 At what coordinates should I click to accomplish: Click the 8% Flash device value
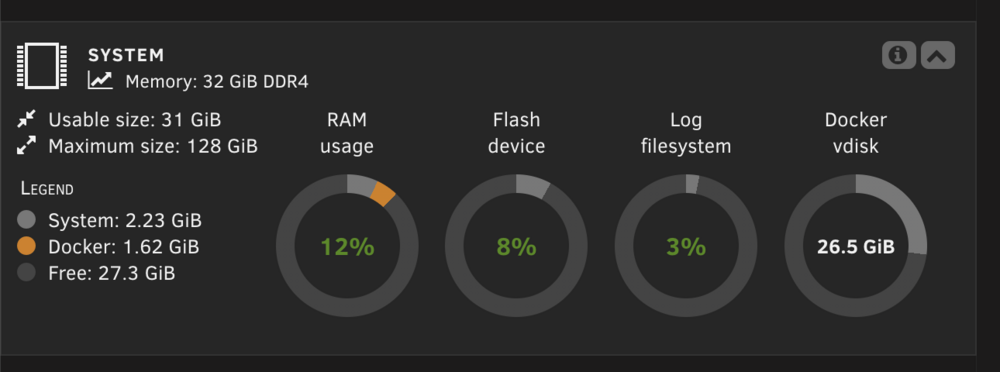[x=517, y=247]
